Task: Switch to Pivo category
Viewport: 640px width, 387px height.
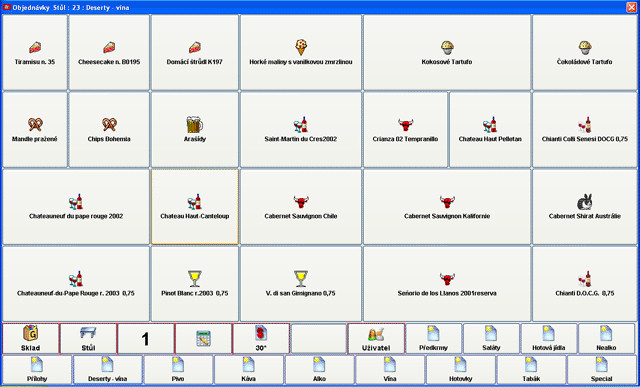Action: coord(178,369)
